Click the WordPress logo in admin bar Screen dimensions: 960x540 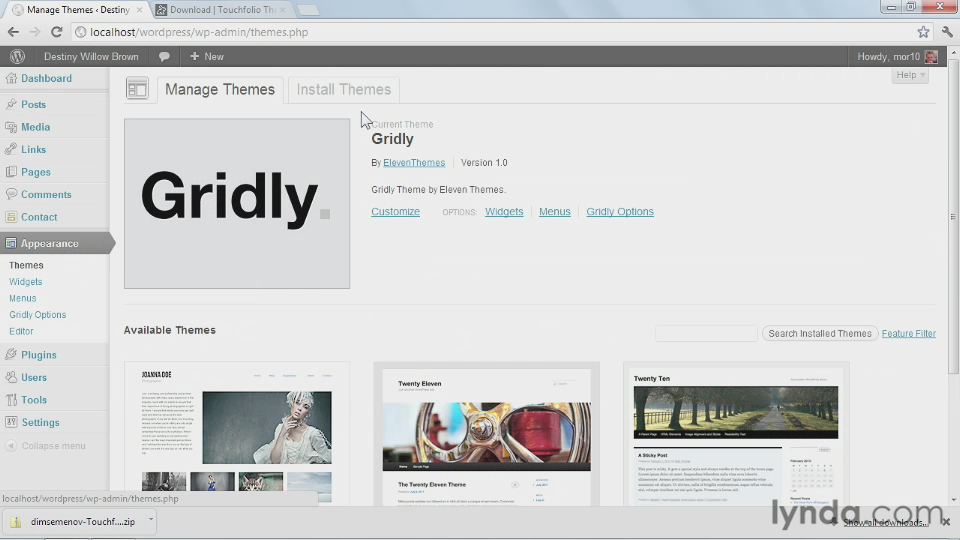pyautogui.click(x=17, y=56)
